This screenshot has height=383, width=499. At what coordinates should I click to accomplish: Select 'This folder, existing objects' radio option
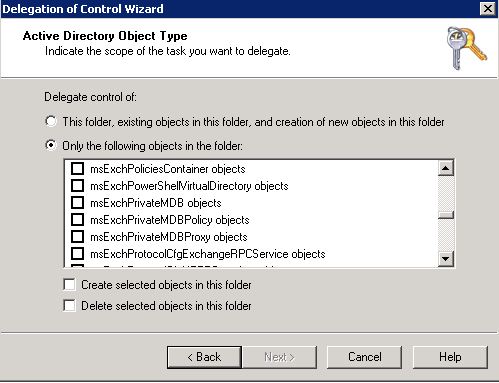click(51, 121)
